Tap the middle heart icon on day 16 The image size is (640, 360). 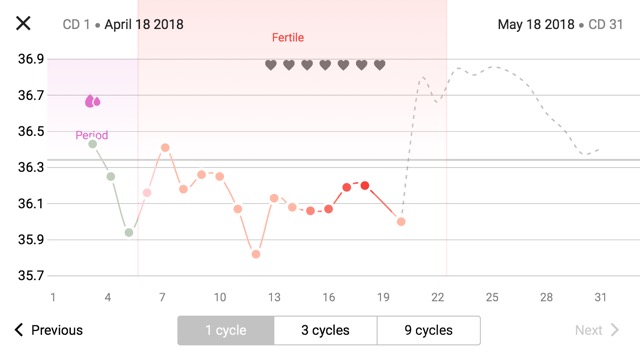click(x=325, y=65)
